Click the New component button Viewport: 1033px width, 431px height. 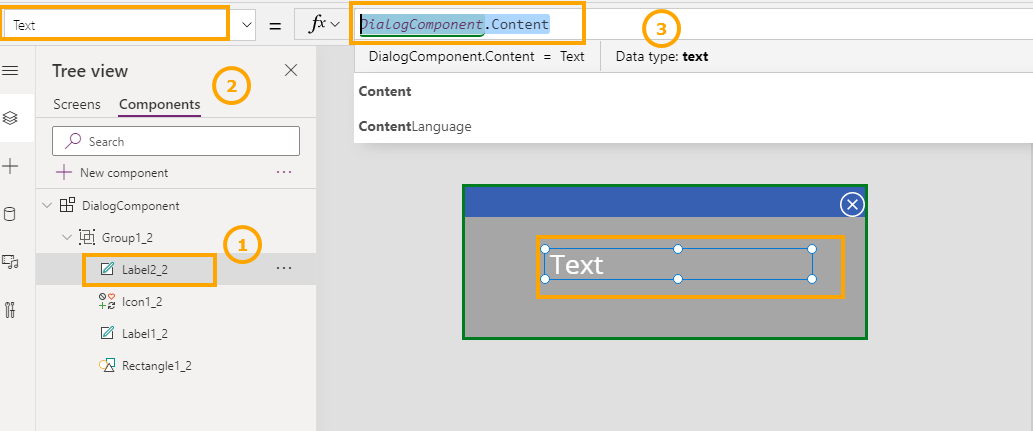coord(112,172)
